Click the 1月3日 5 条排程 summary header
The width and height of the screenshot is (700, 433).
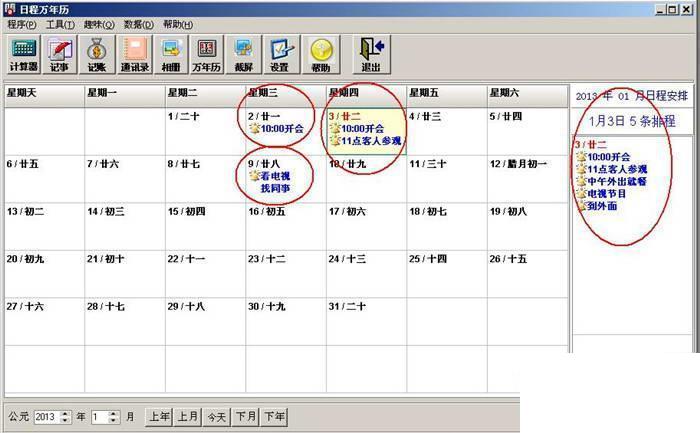click(632, 121)
